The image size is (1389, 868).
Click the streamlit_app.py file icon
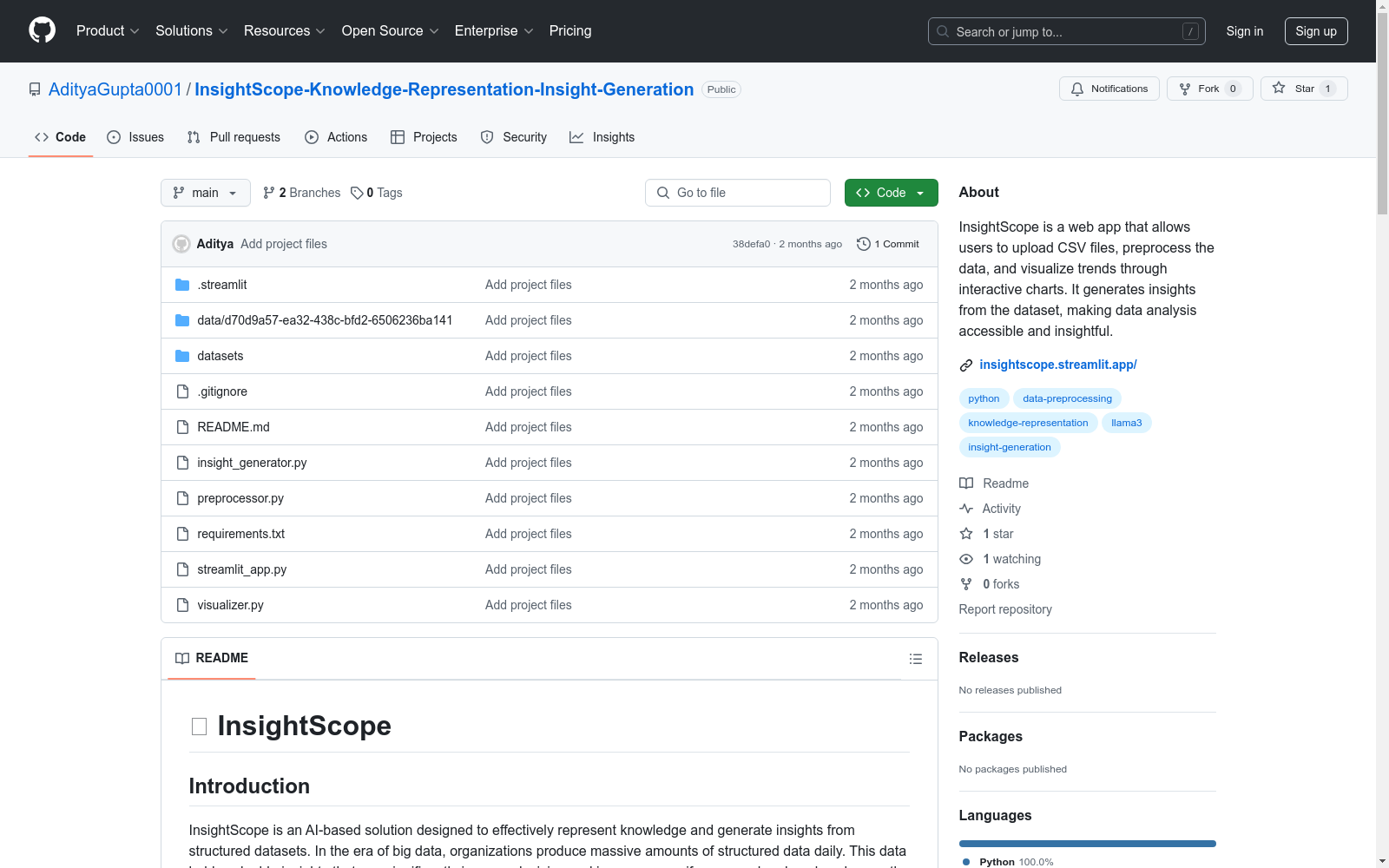coord(182,569)
